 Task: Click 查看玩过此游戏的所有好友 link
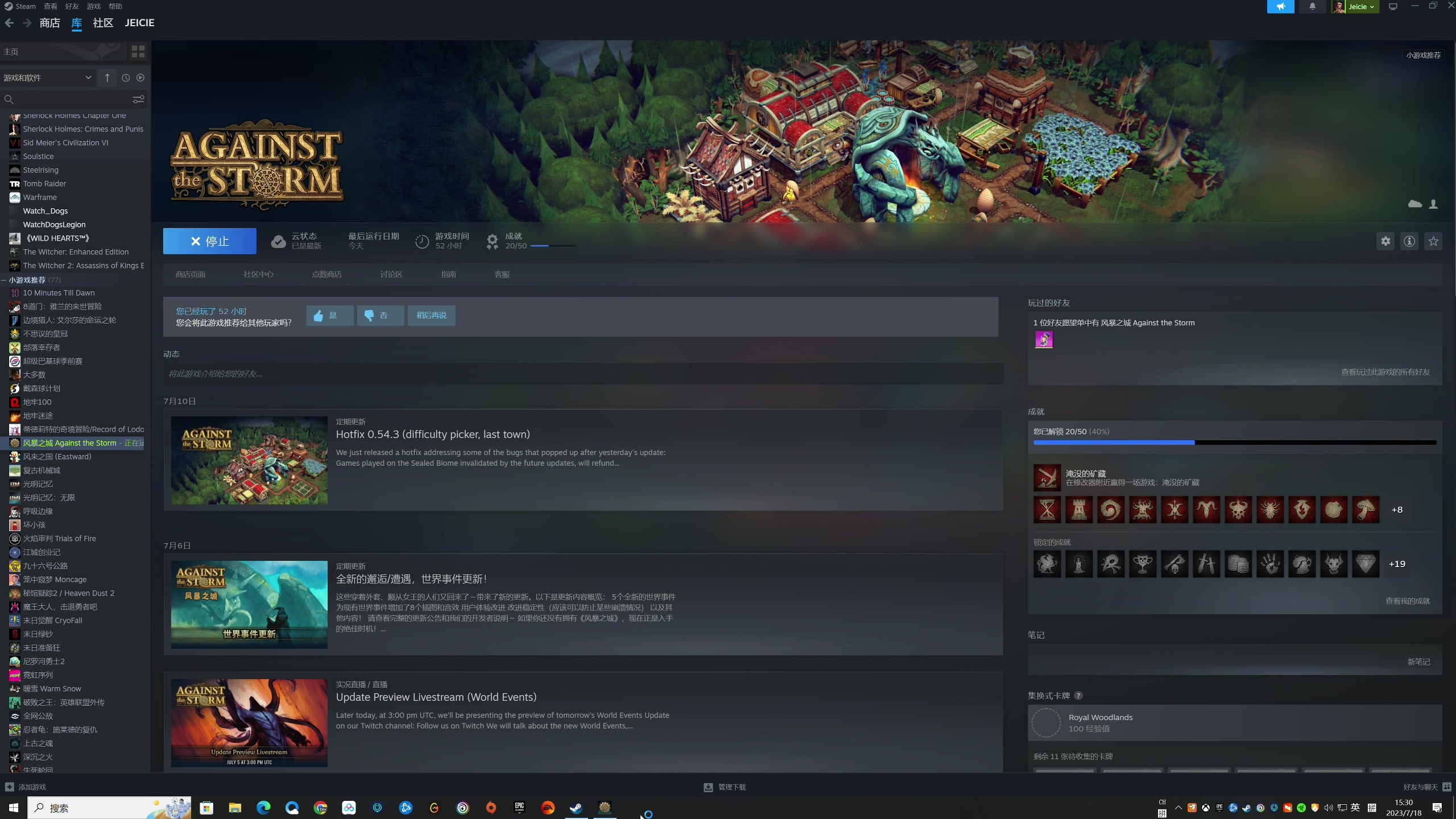[1385, 372]
